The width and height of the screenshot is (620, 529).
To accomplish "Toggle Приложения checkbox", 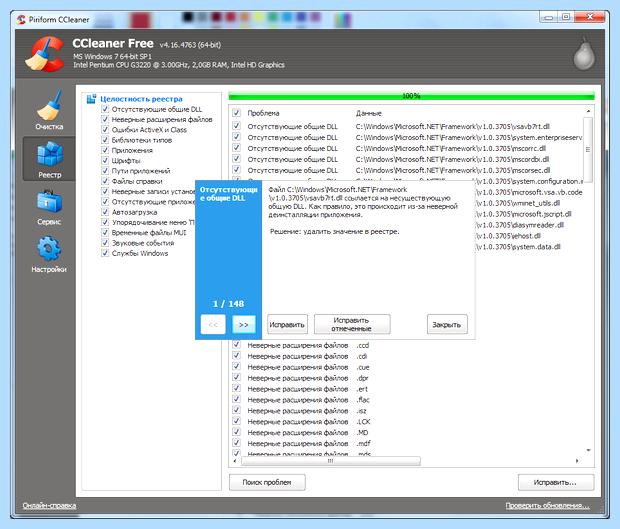I will (105, 150).
